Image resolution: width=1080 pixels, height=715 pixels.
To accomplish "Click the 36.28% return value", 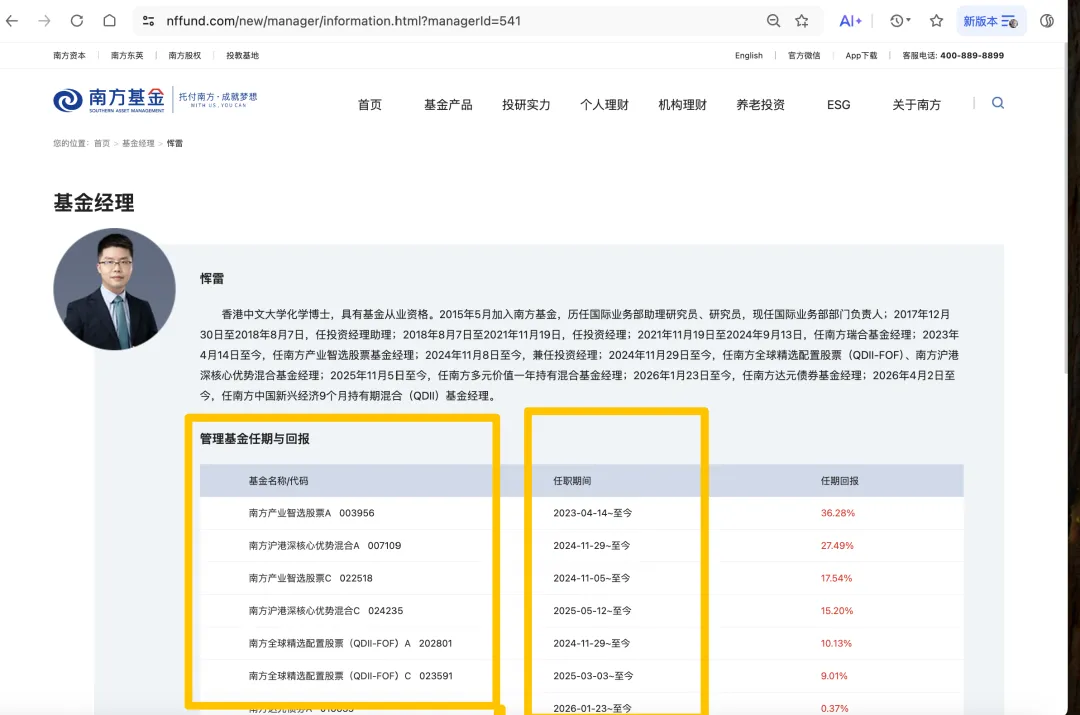I will (x=838, y=513).
